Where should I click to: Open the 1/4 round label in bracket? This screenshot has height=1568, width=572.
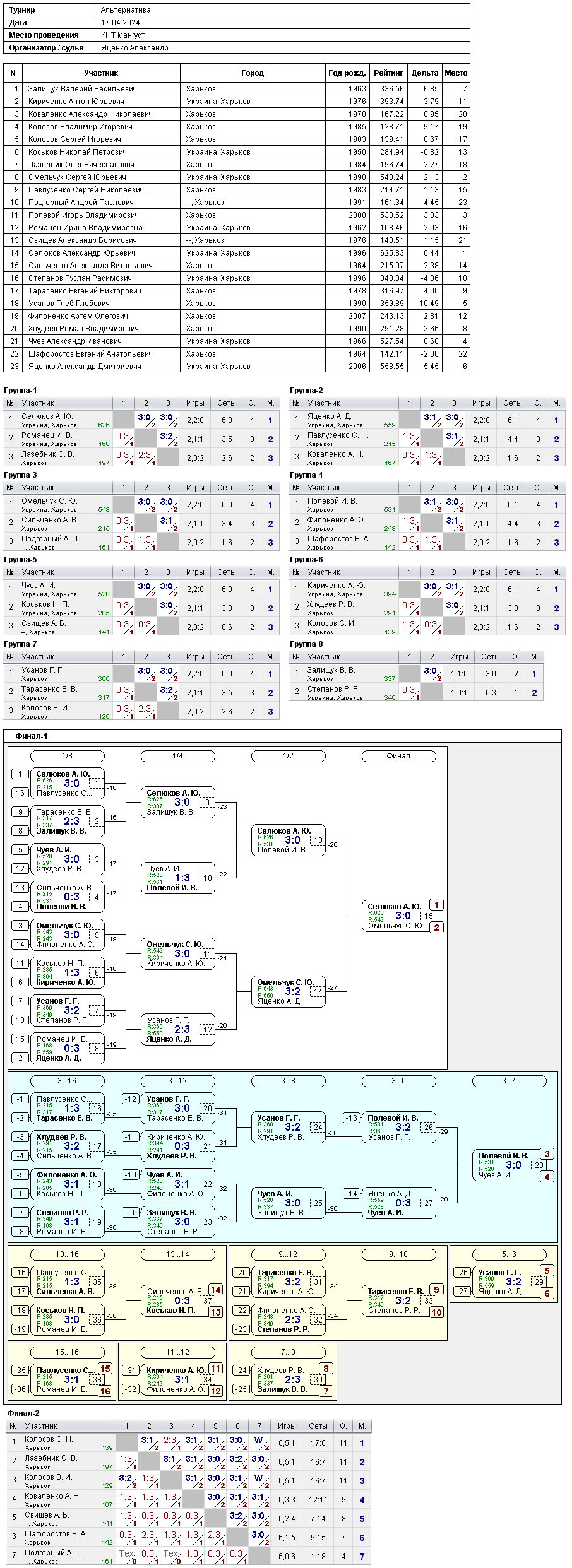pyautogui.click(x=177, y=756)
